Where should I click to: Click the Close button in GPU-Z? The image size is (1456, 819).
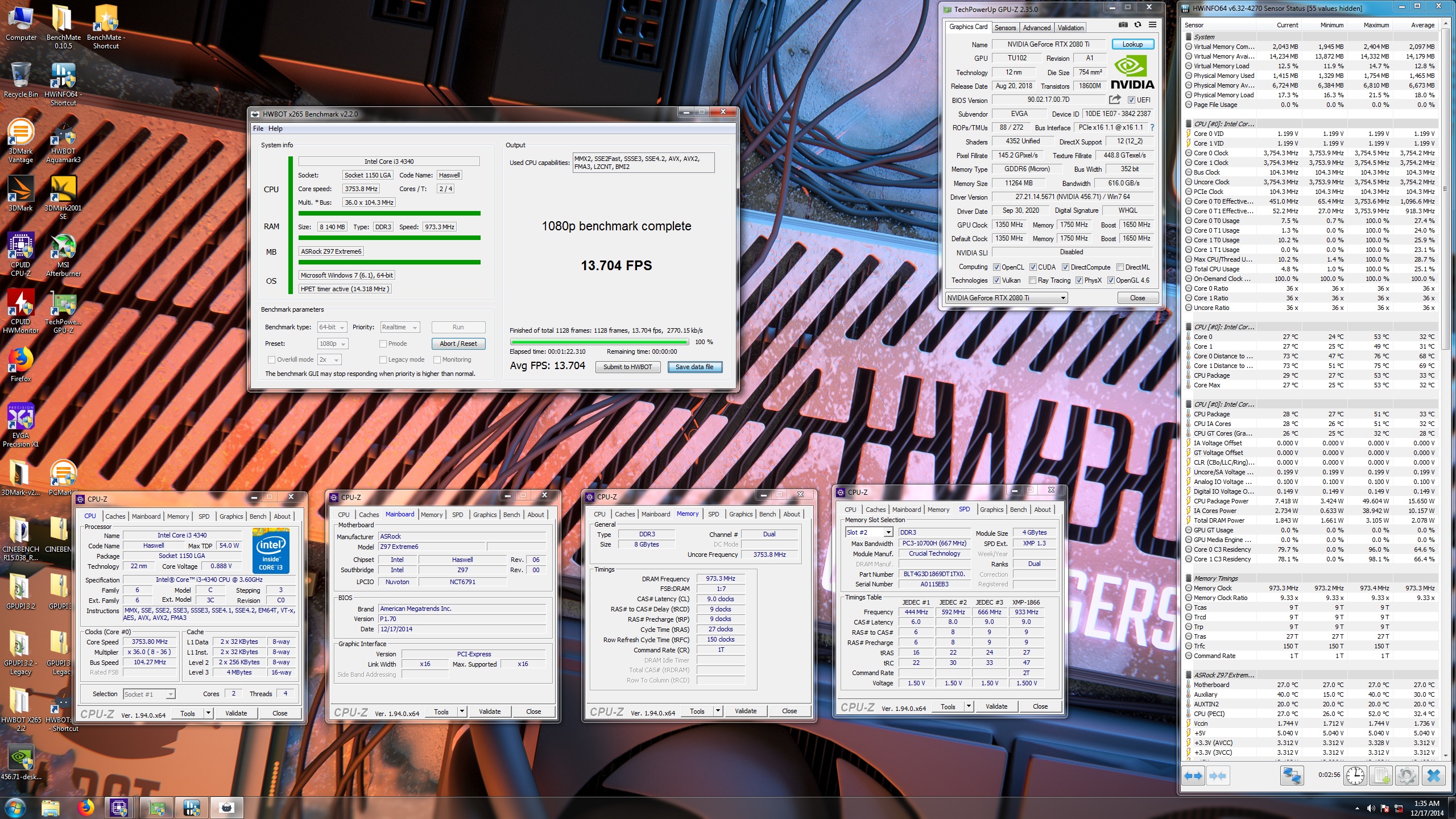tap(1137, 298)
